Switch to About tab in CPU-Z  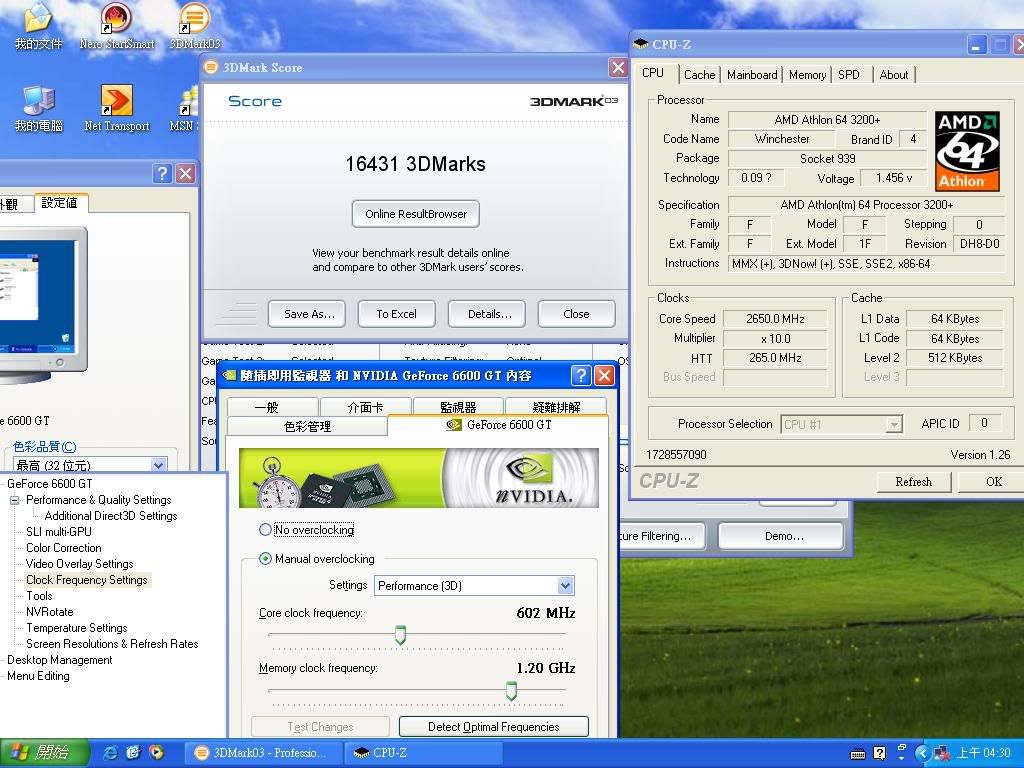(893, 74)
